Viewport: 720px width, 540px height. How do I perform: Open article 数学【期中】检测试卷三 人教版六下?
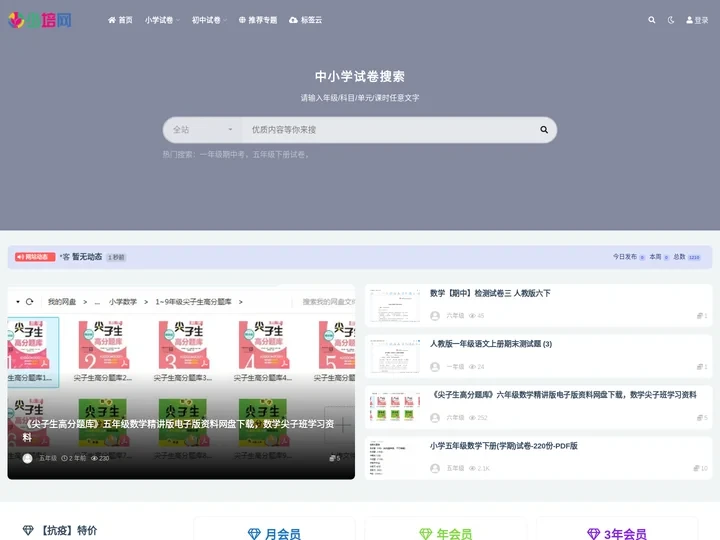[490, 293]
